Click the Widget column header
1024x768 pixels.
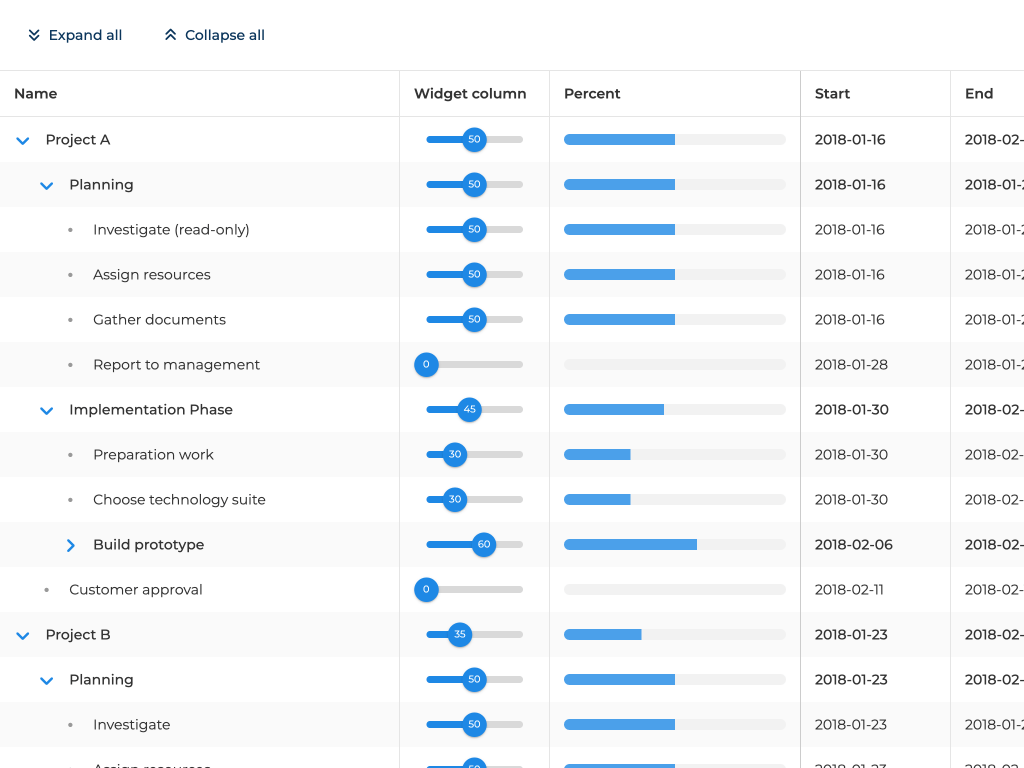pyautogui.click(x=470, y=94)
